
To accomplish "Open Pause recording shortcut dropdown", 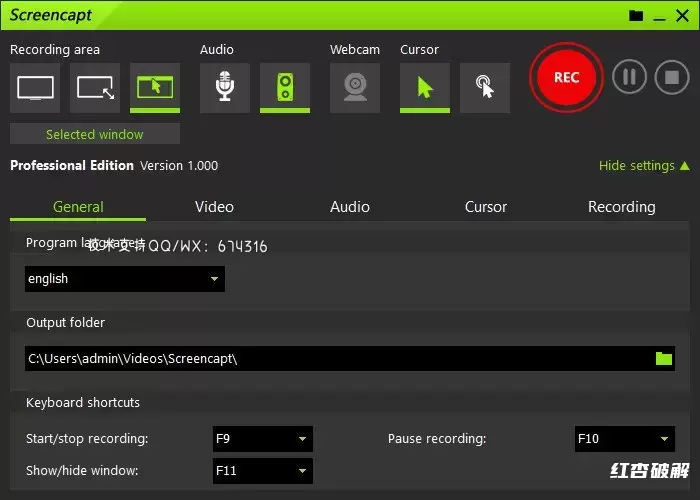I will pyautogui.click(x=625, y=439).
